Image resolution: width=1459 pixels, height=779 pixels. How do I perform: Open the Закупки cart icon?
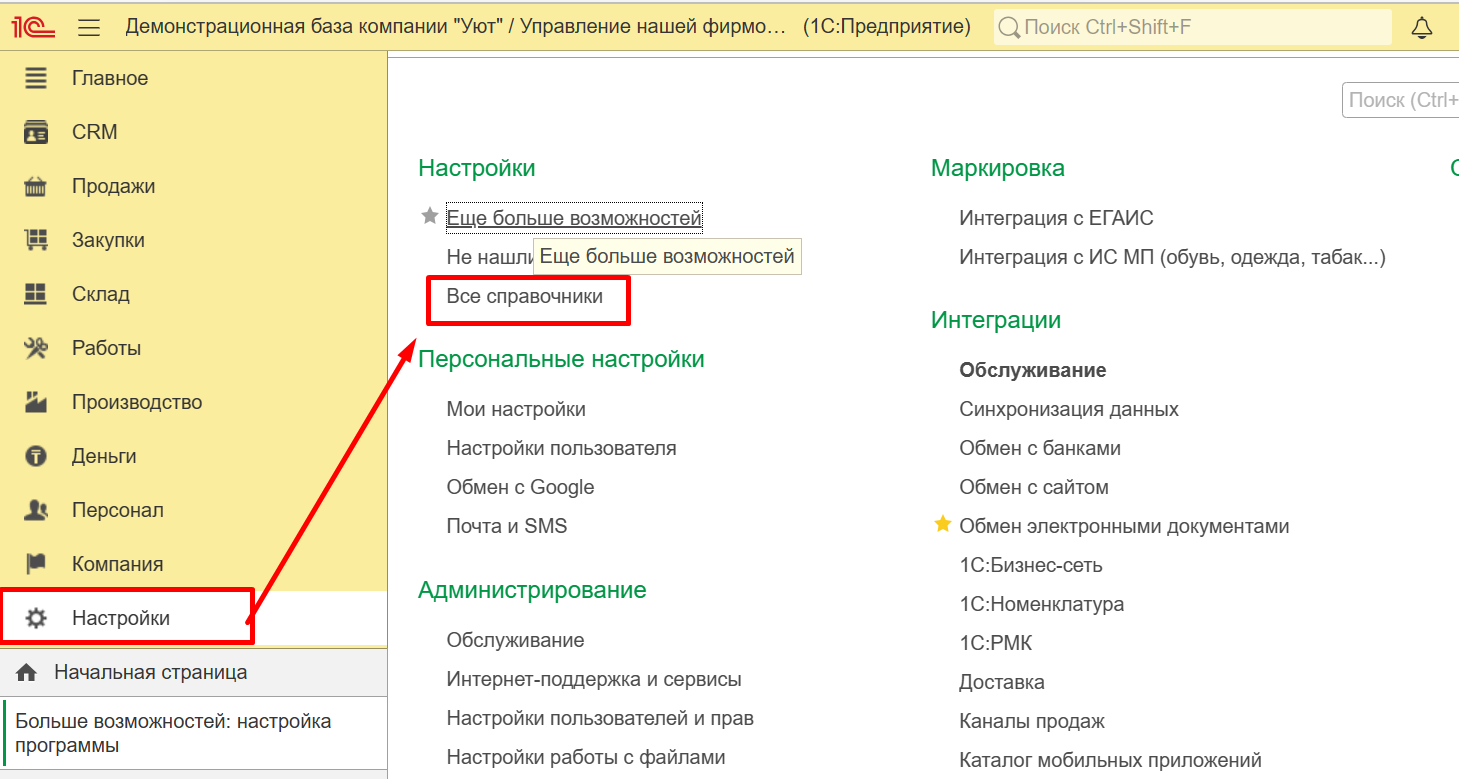click(36, 240)
